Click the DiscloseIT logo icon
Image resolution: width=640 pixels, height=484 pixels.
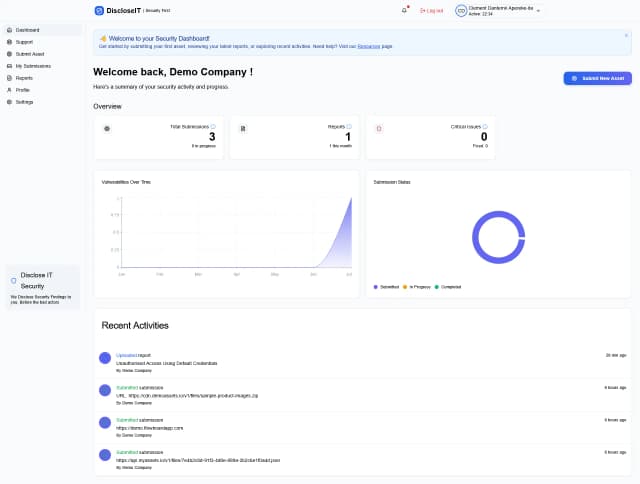point(99,10)
